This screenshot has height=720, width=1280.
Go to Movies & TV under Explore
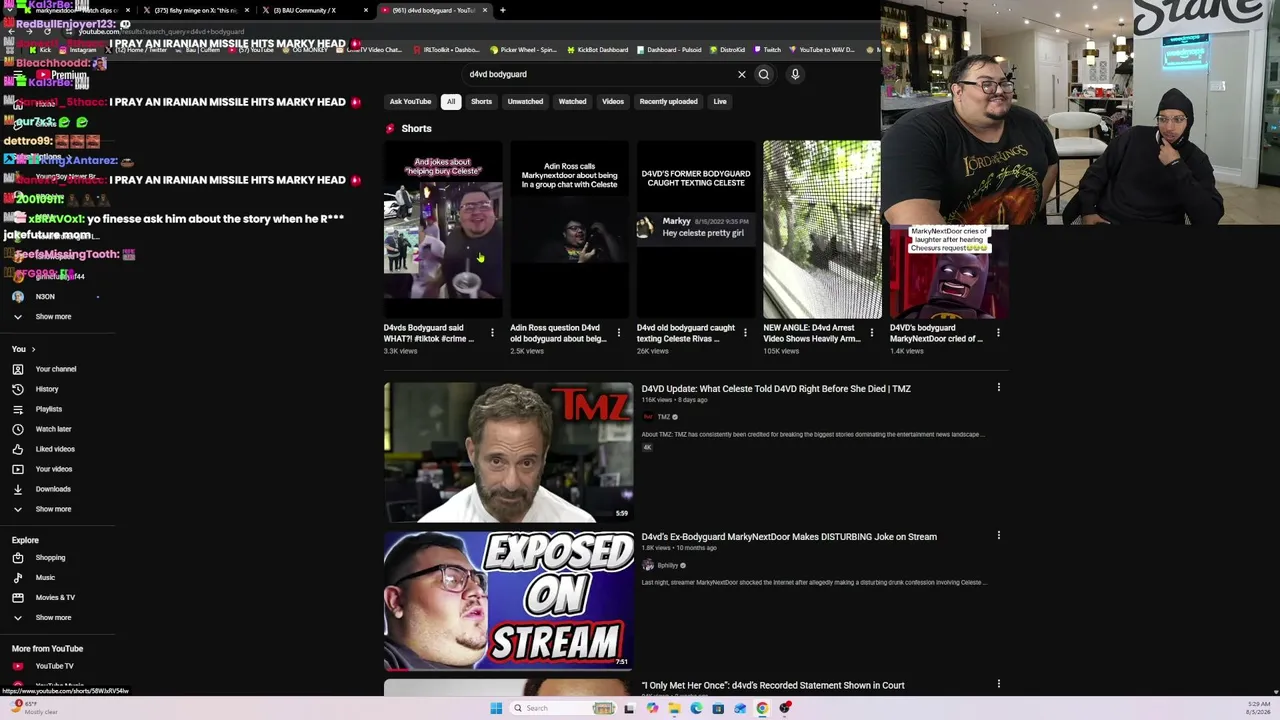[55, 598]
